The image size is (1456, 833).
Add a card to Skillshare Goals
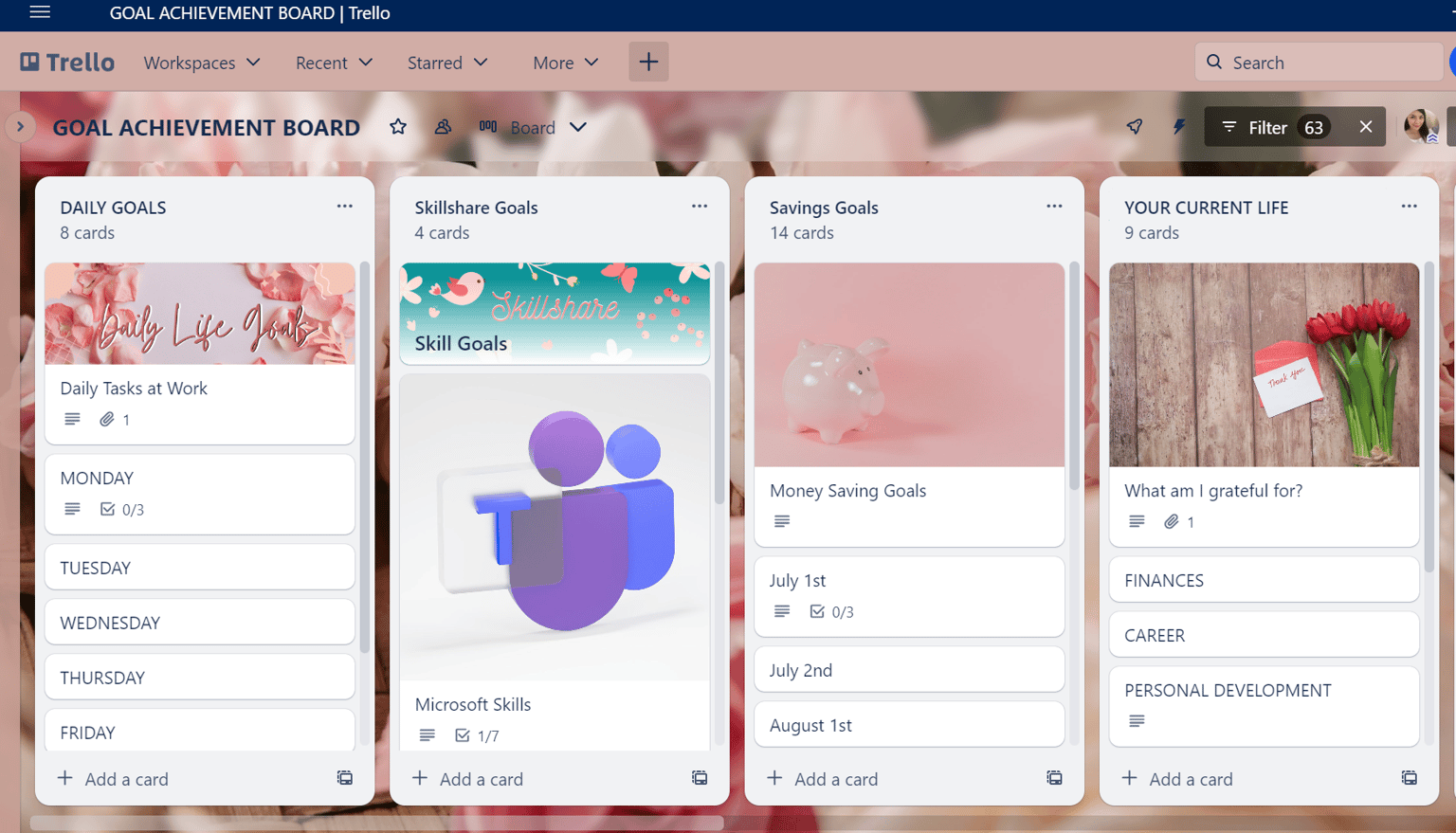pyautogui.click(x=468, y=779)
